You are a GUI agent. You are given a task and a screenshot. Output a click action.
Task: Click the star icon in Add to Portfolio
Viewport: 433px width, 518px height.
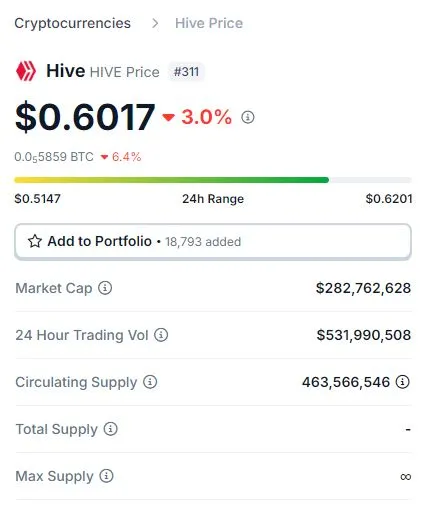point(35,241)
